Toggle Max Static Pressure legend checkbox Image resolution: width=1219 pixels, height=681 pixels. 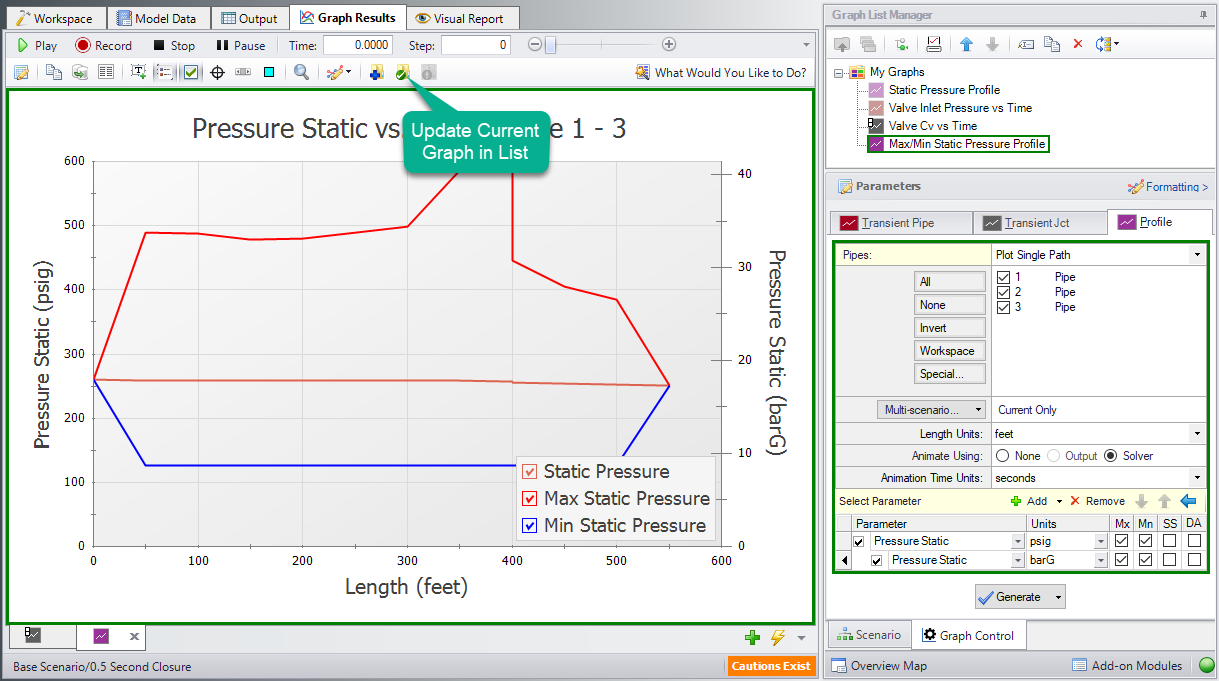click(530, 499)
